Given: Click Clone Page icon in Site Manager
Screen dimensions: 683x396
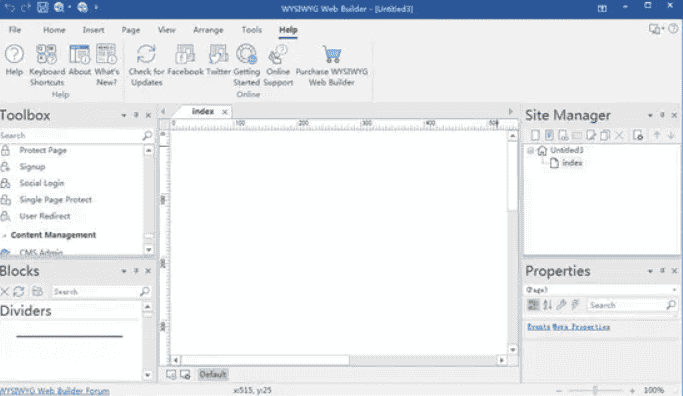Looking at the screenshot, I should coord(605,135).
